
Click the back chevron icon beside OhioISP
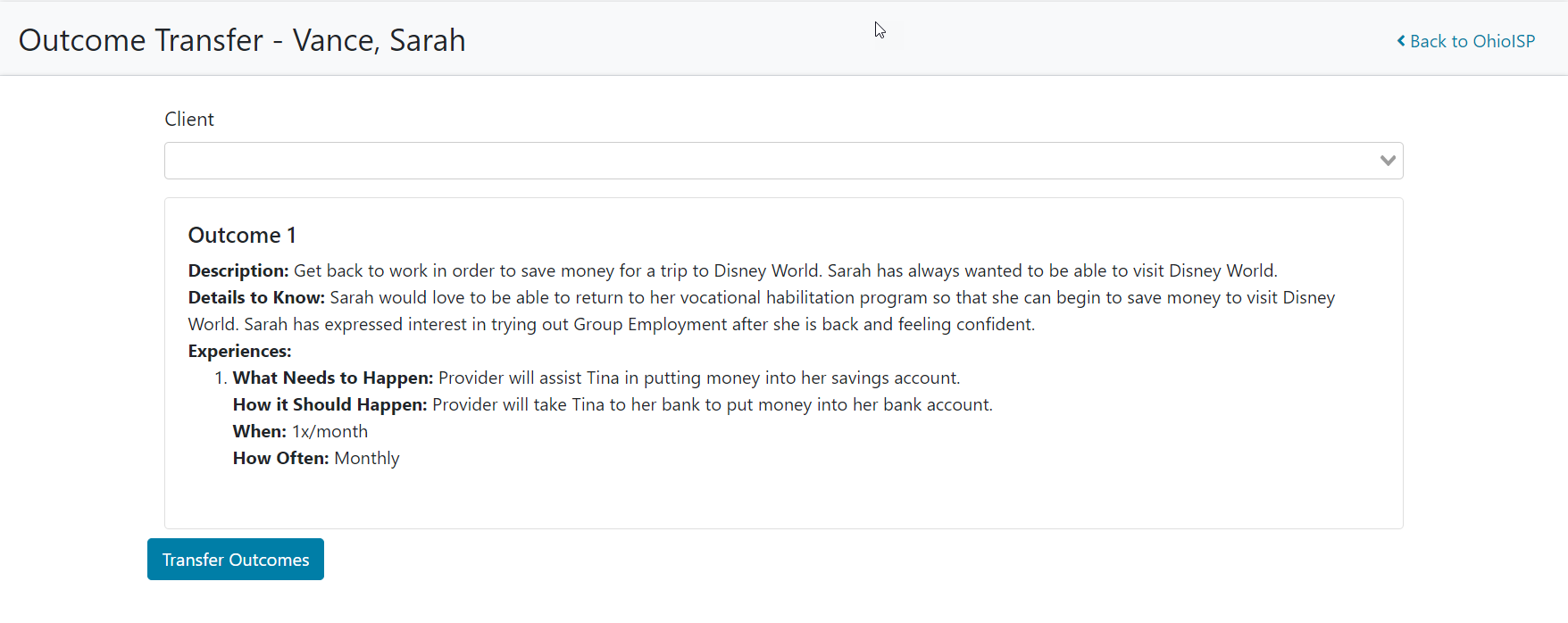pyautogui.click(x=1401, y=41)
